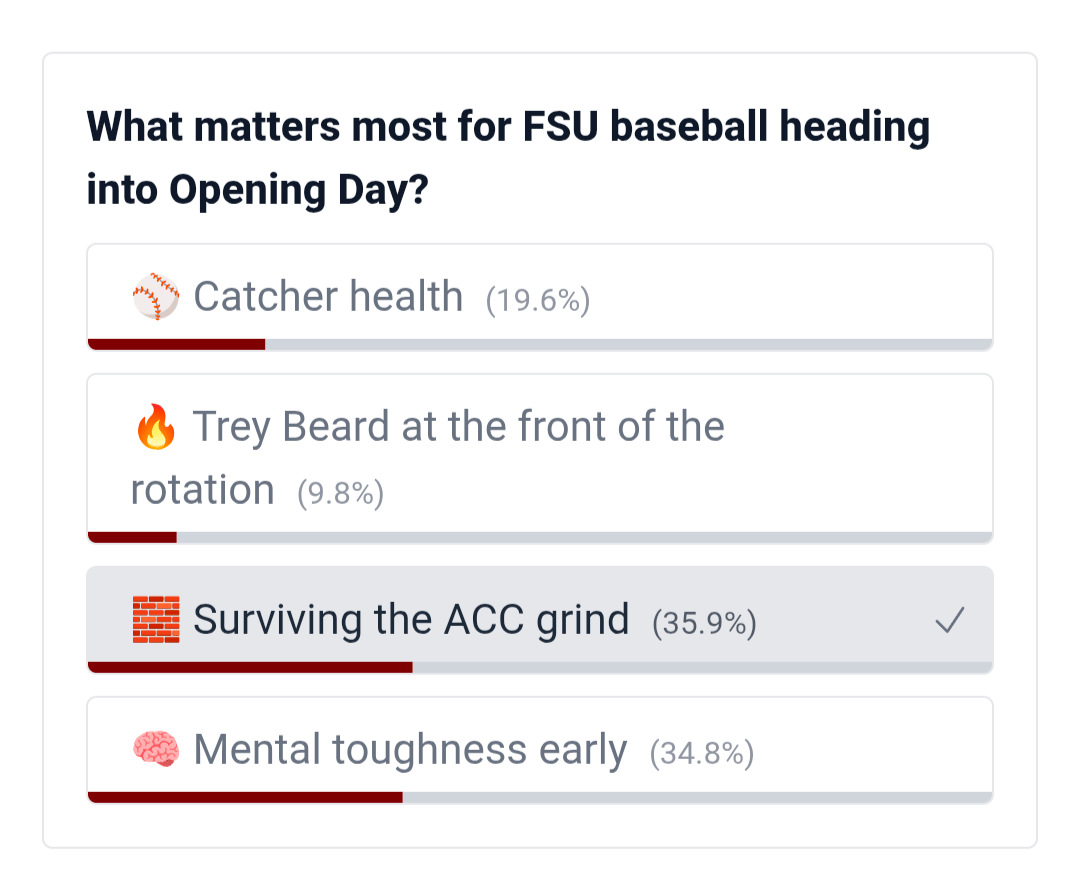
Task: Click the checkmark on the selected option
Action: pyautogui.click(x=949, y=621)
